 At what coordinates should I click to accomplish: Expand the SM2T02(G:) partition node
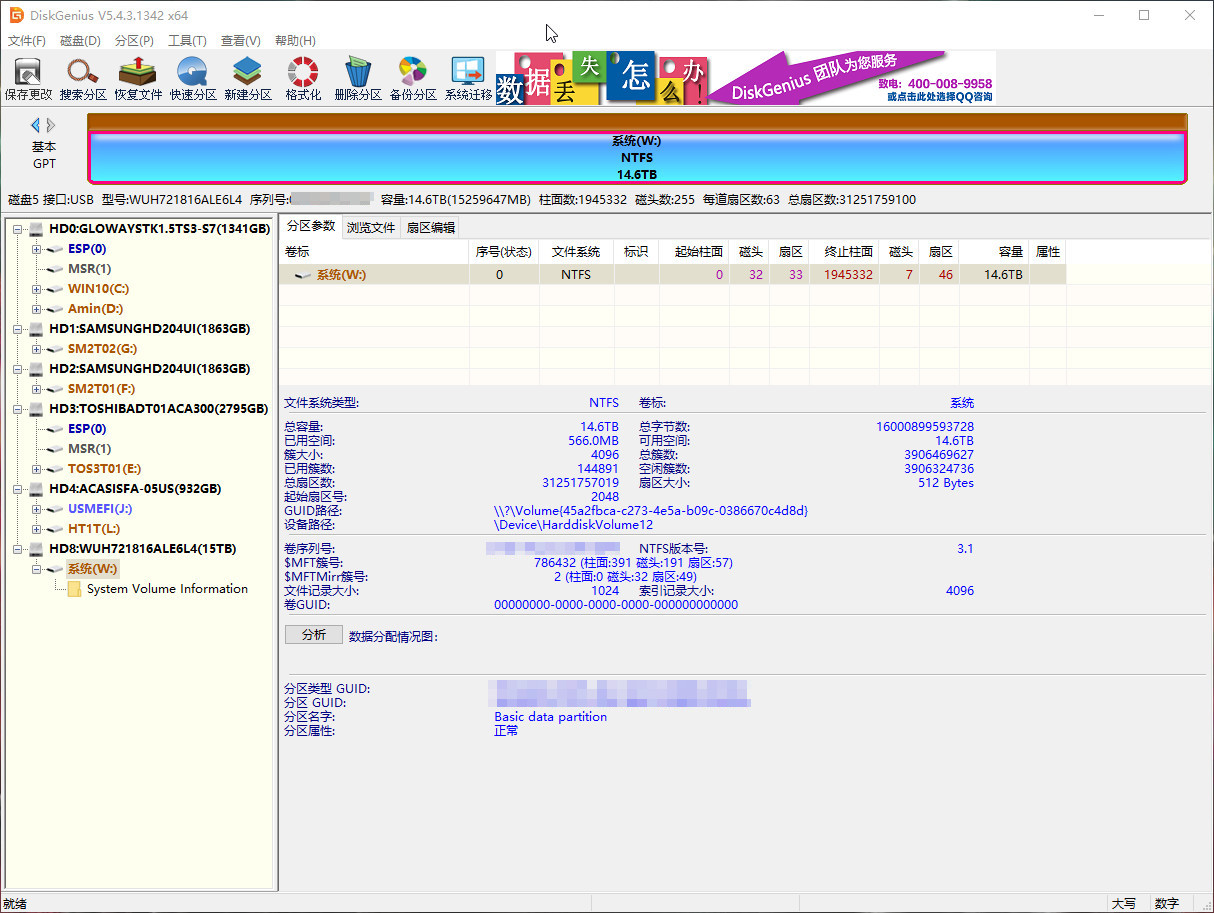37,349
